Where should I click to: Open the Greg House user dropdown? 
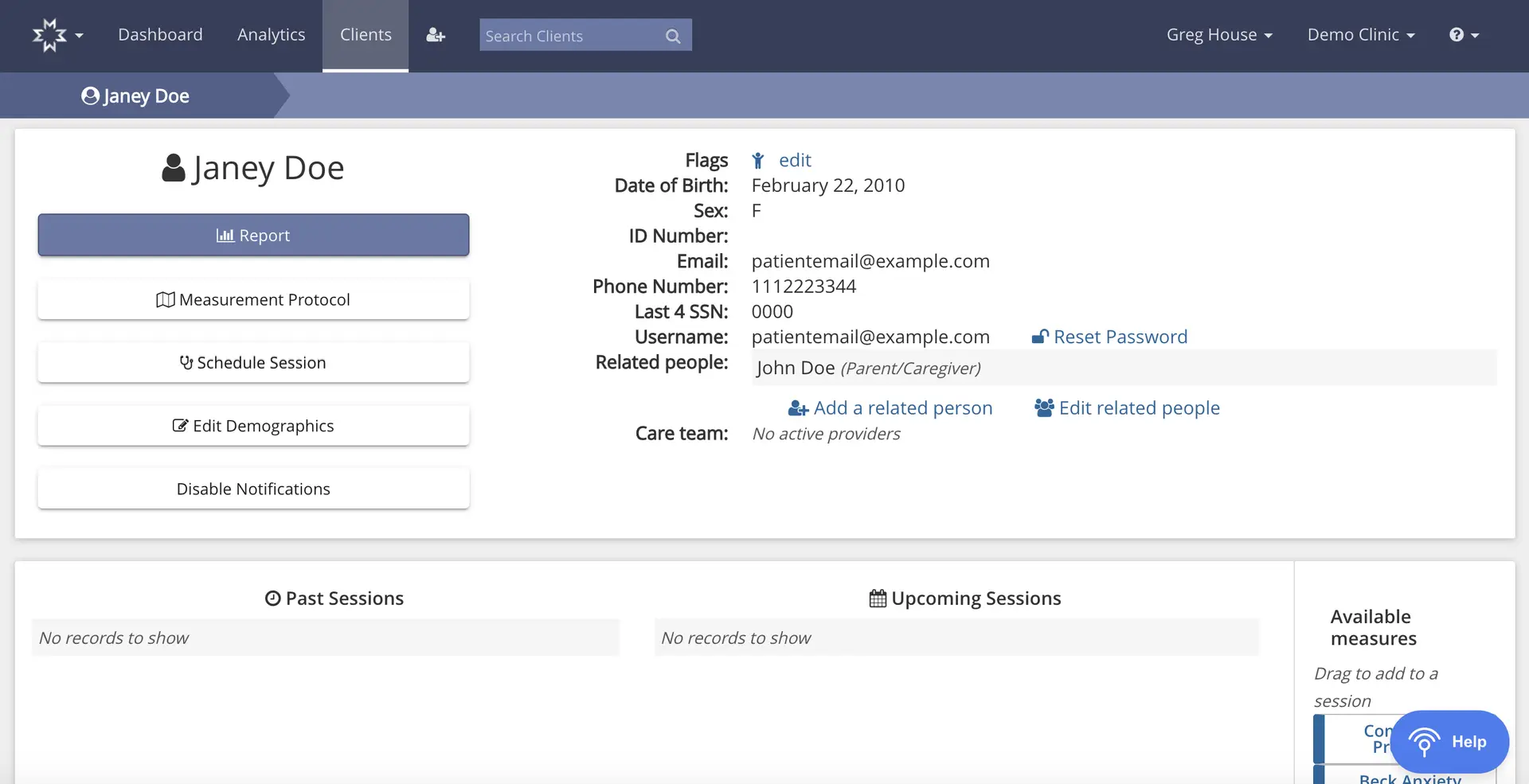(x=1220, y=34)
